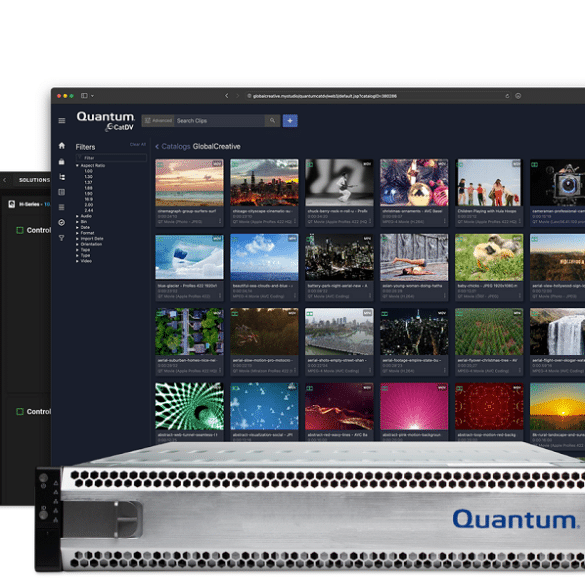Open the kebab menu on blue-glacier clip
This screenshot has height=585, width=585.
click(220, 296)
